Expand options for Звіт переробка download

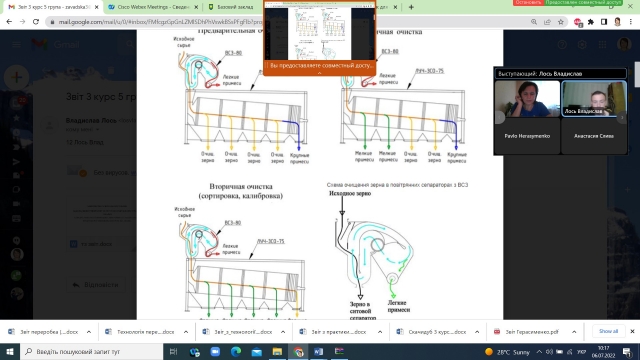click(89, 332)
